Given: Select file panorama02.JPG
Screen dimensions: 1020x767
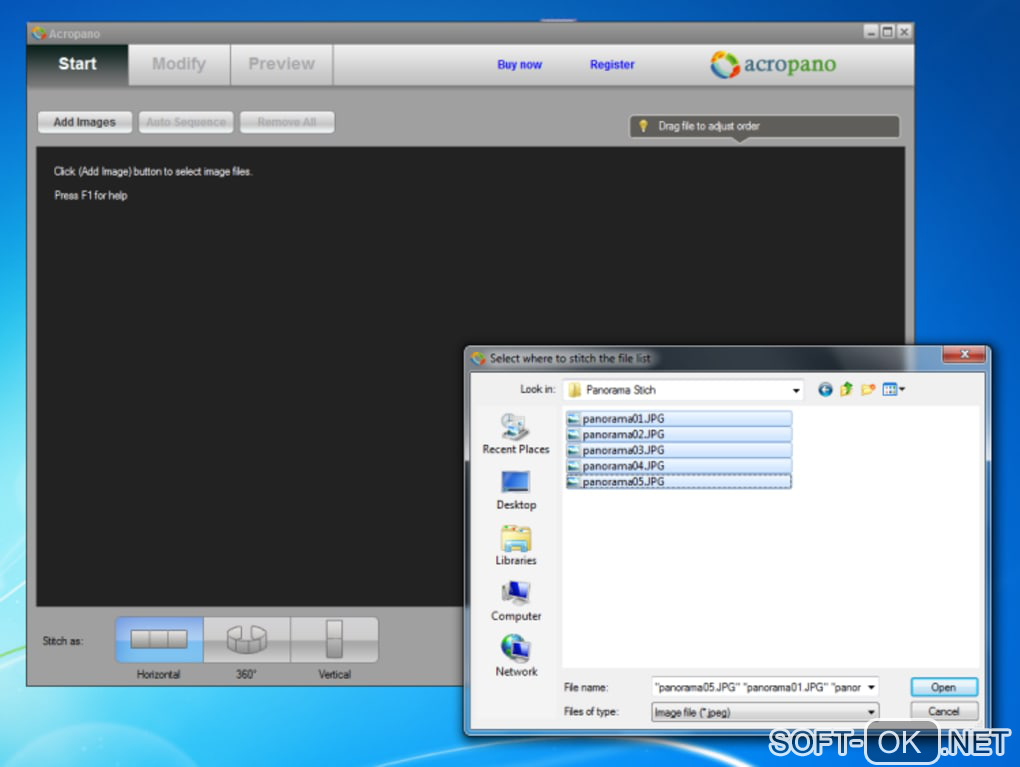Looking at the screenshot, I should [x=679, y=434].
